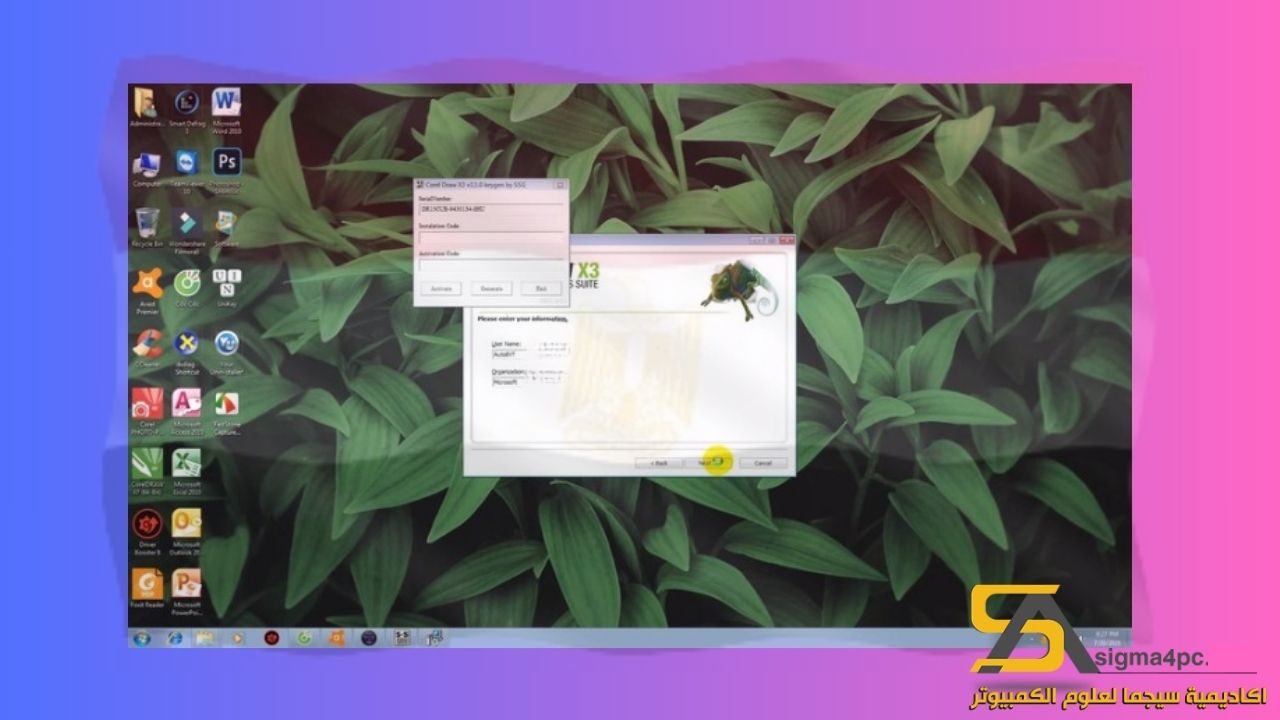The height and width of the screenshot is (720, 1280).
Task: Click Next in the Corel installer
Action: 709,463
